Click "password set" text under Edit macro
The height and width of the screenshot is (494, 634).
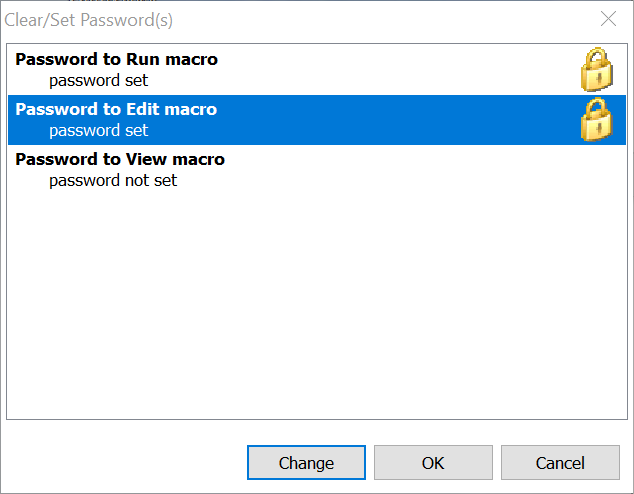click(98, 131)
